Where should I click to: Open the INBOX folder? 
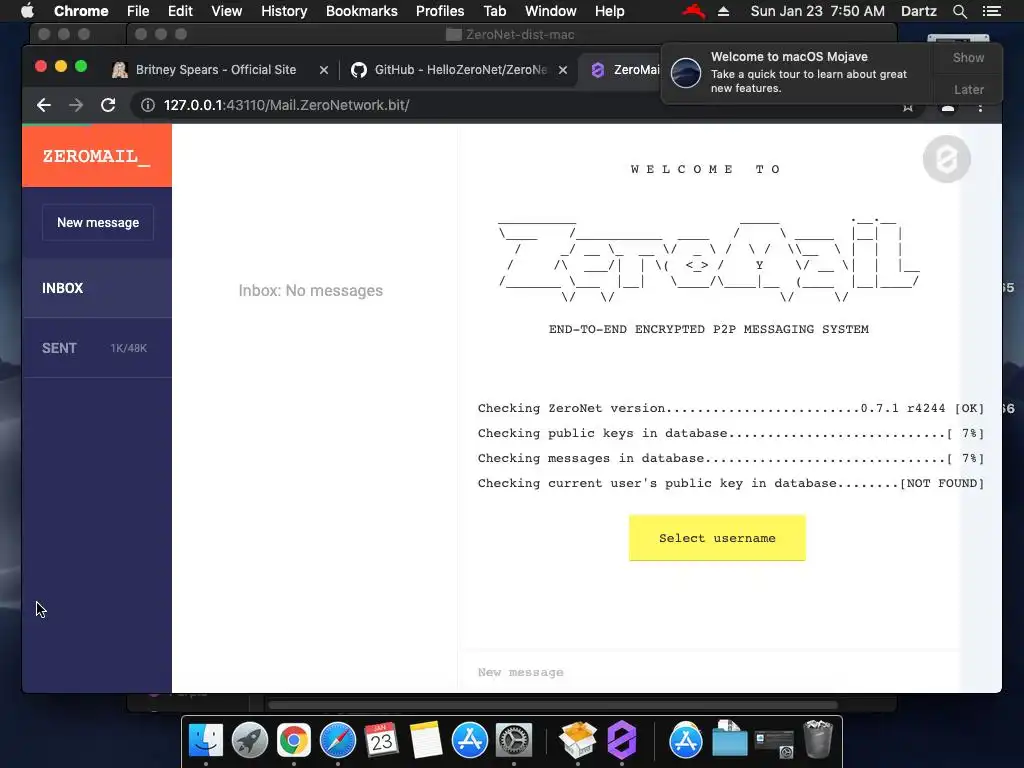click(x=97, y=288)
